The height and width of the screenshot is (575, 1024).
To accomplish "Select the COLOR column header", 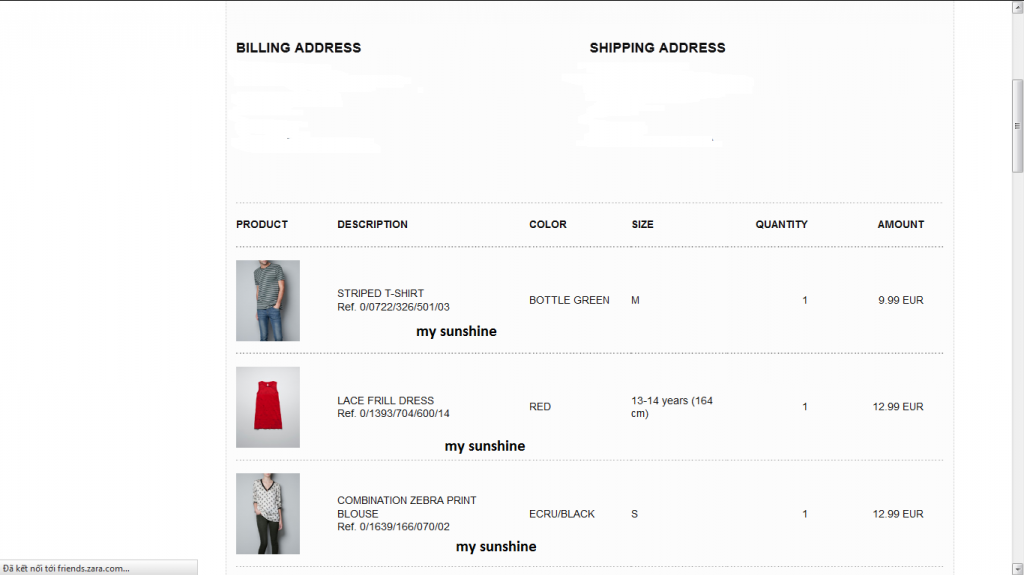I will point(548,225).
